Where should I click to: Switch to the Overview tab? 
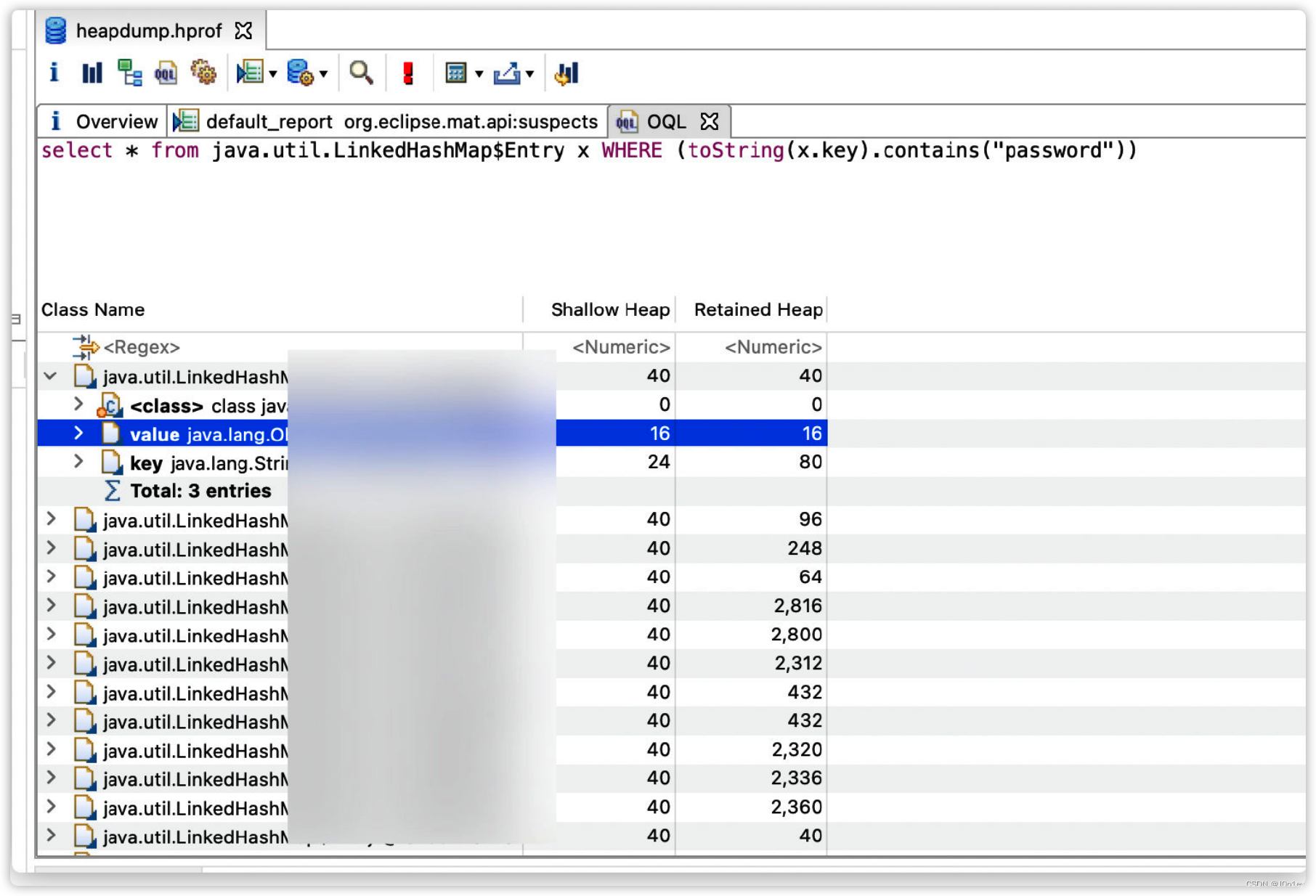click(x=103, y=121)
